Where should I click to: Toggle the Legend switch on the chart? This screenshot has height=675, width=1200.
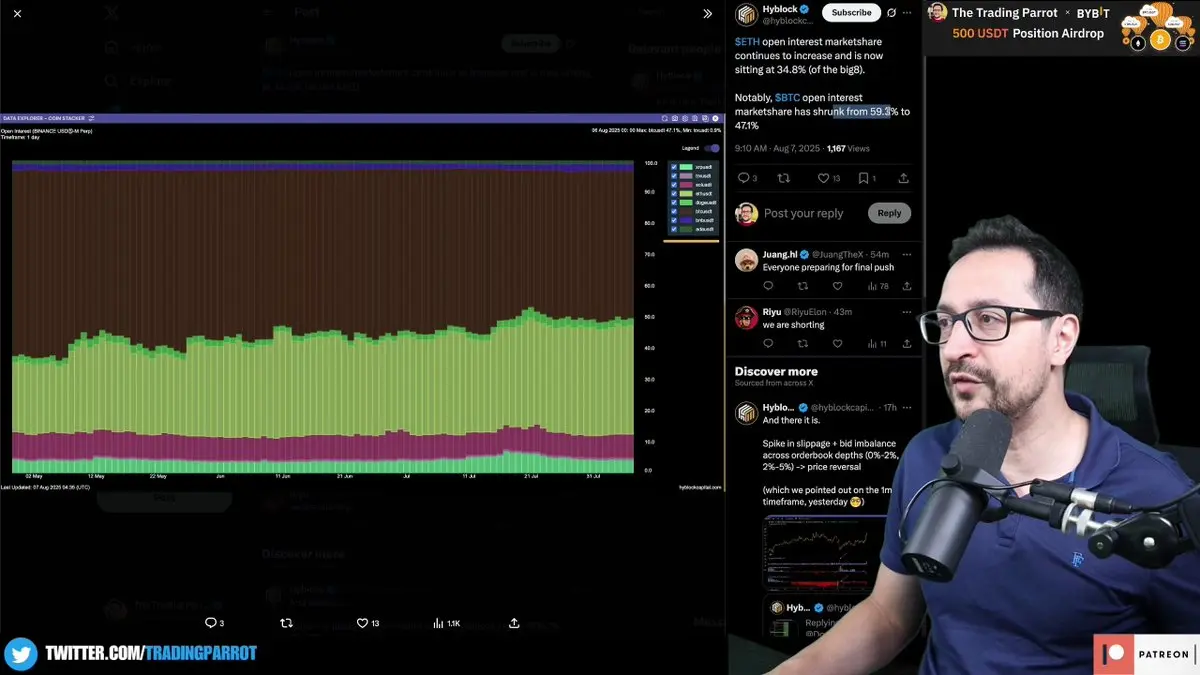tap(711, 148)
